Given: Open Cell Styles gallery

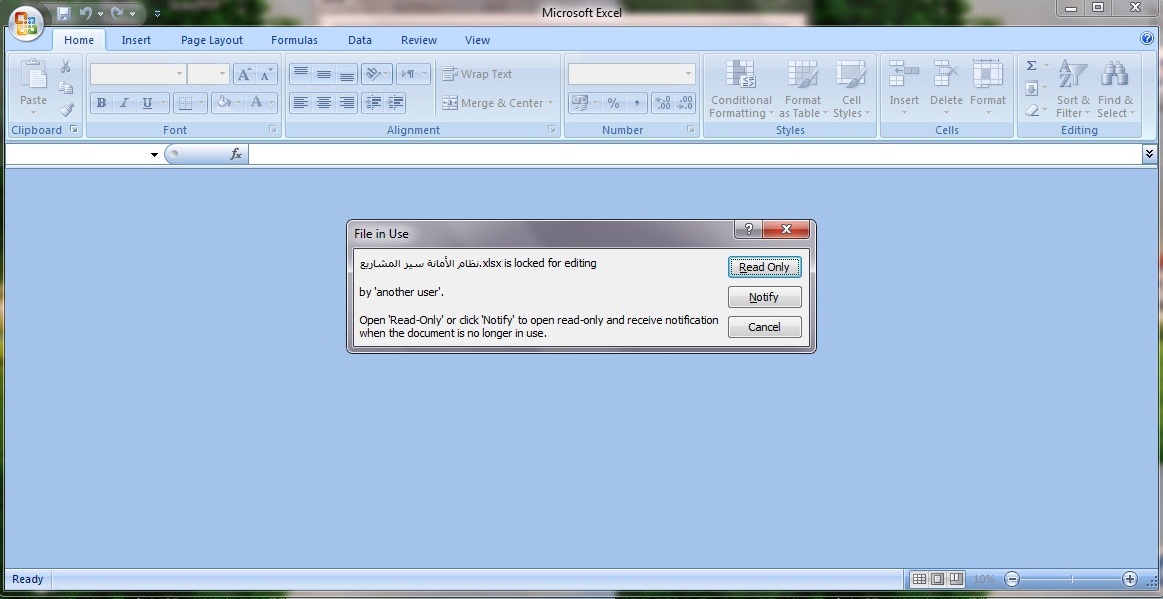Looking at the screenshot, I should pos(851,89).
